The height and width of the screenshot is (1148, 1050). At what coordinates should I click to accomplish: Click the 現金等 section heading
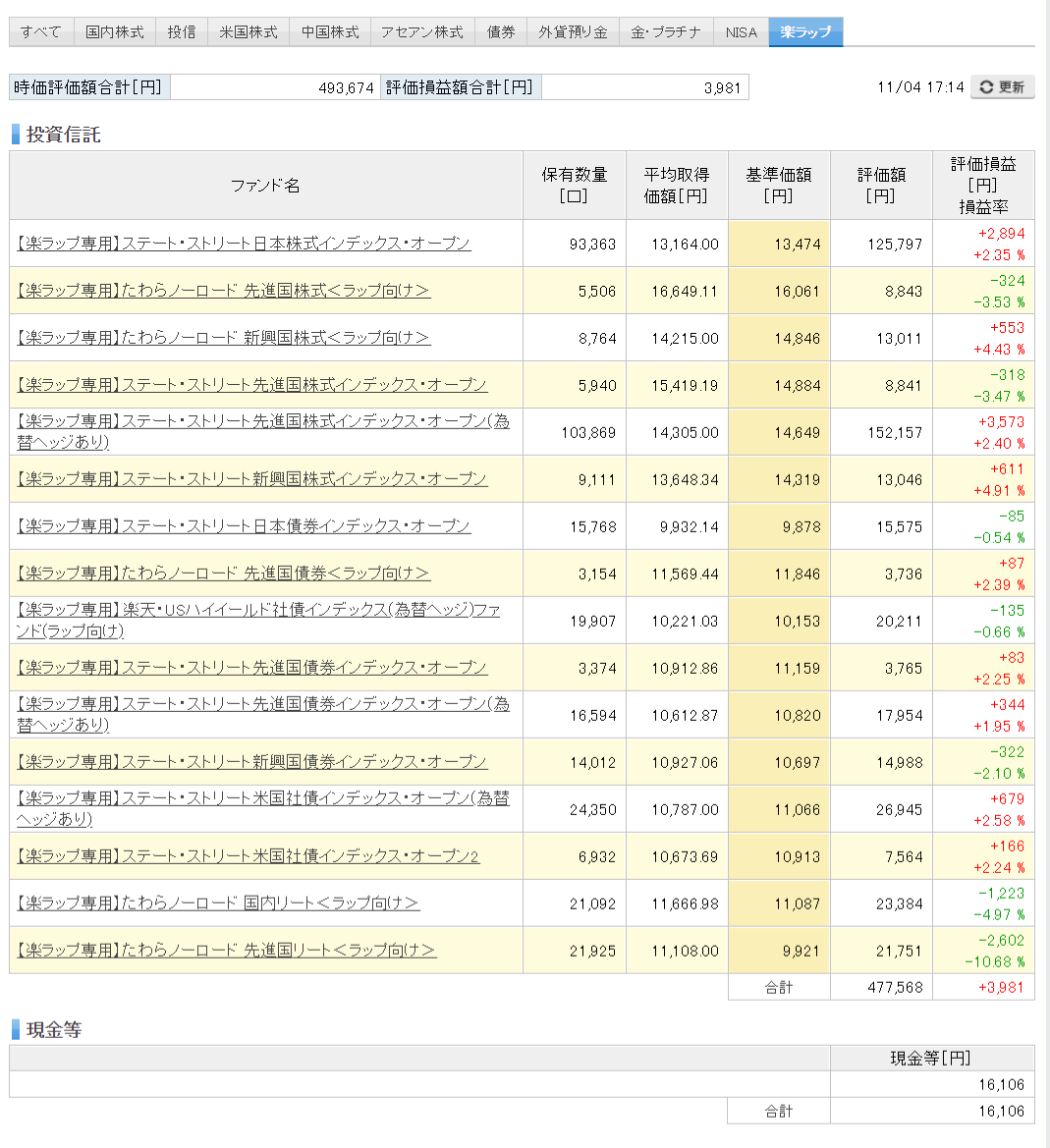[54, 1029]
